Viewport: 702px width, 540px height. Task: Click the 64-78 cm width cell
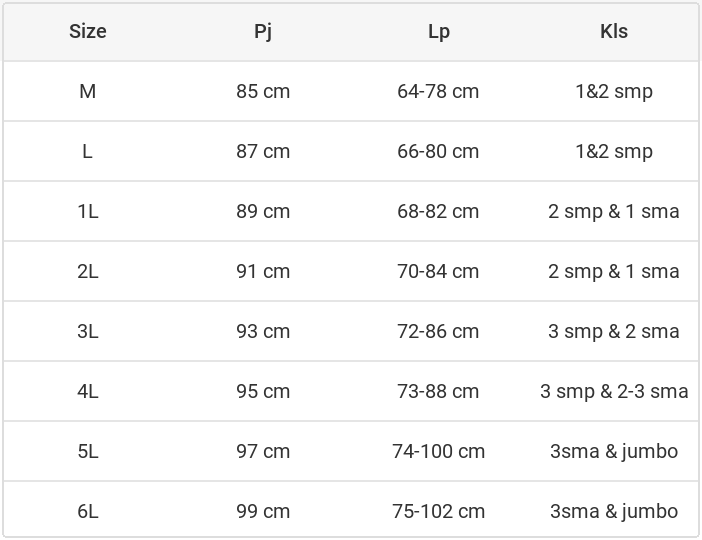pos(438,91)
